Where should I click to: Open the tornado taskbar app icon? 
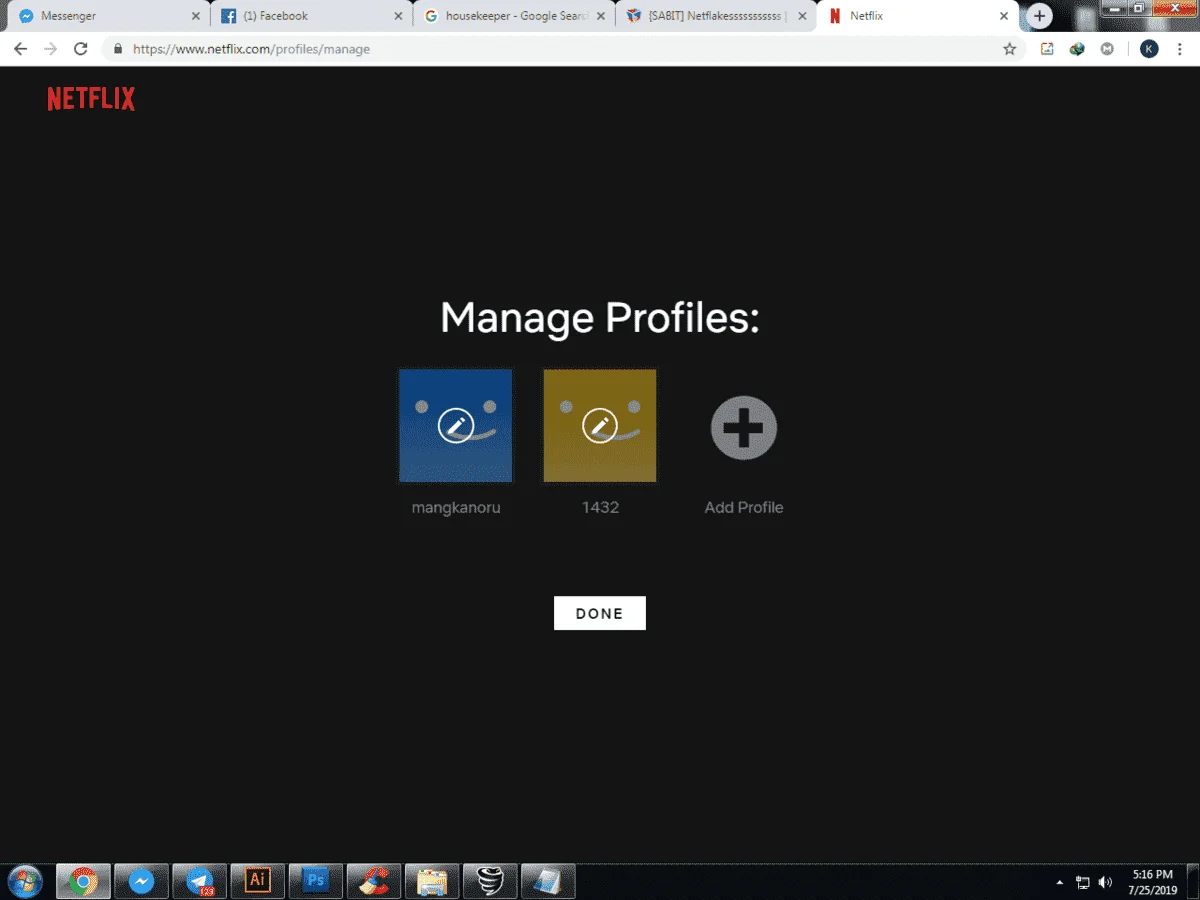(489, 881)
